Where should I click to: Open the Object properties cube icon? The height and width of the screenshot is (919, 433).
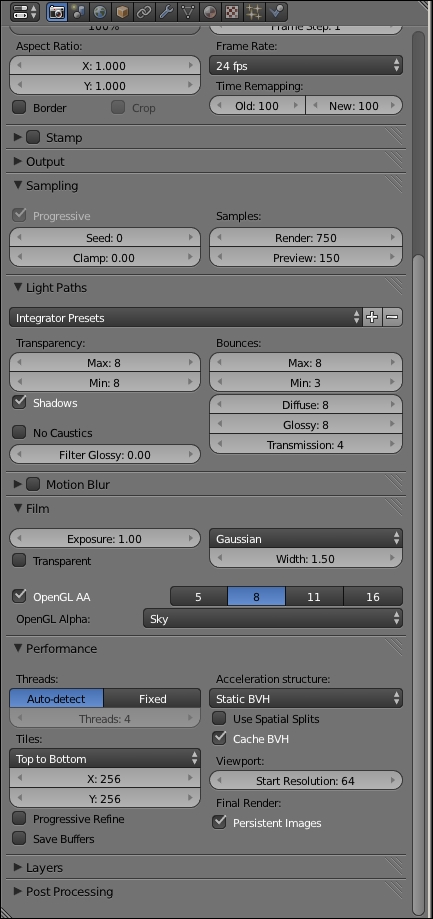tap(122, 11)
